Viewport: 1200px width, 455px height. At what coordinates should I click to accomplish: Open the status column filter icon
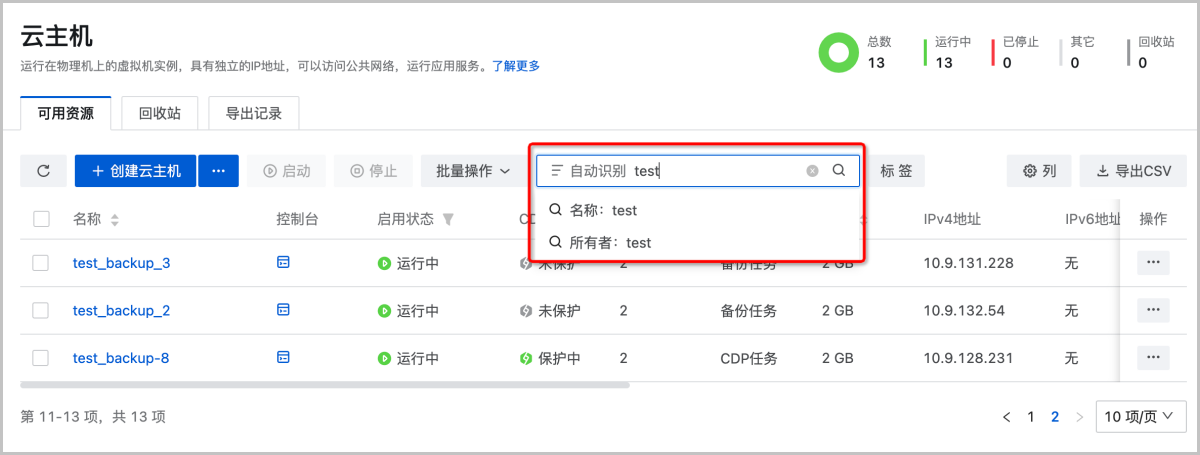448,219
